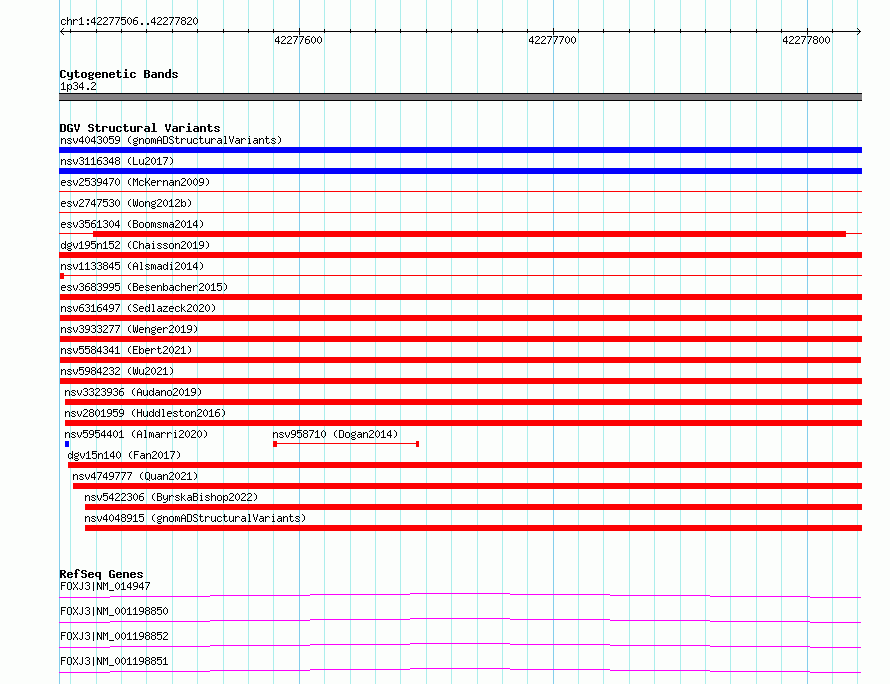Select nsv5584341 (Ebert2021) entry

(126, 350)
